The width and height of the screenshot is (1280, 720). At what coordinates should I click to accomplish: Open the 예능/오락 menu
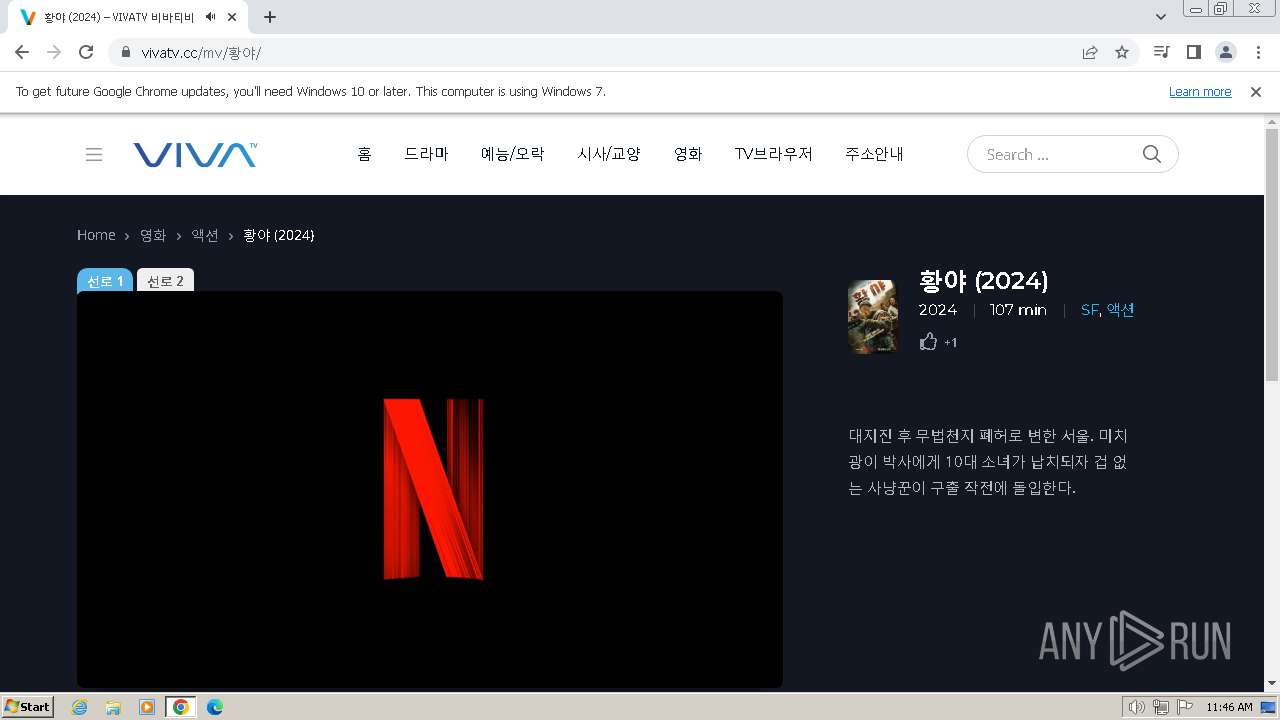click(513, 154)
